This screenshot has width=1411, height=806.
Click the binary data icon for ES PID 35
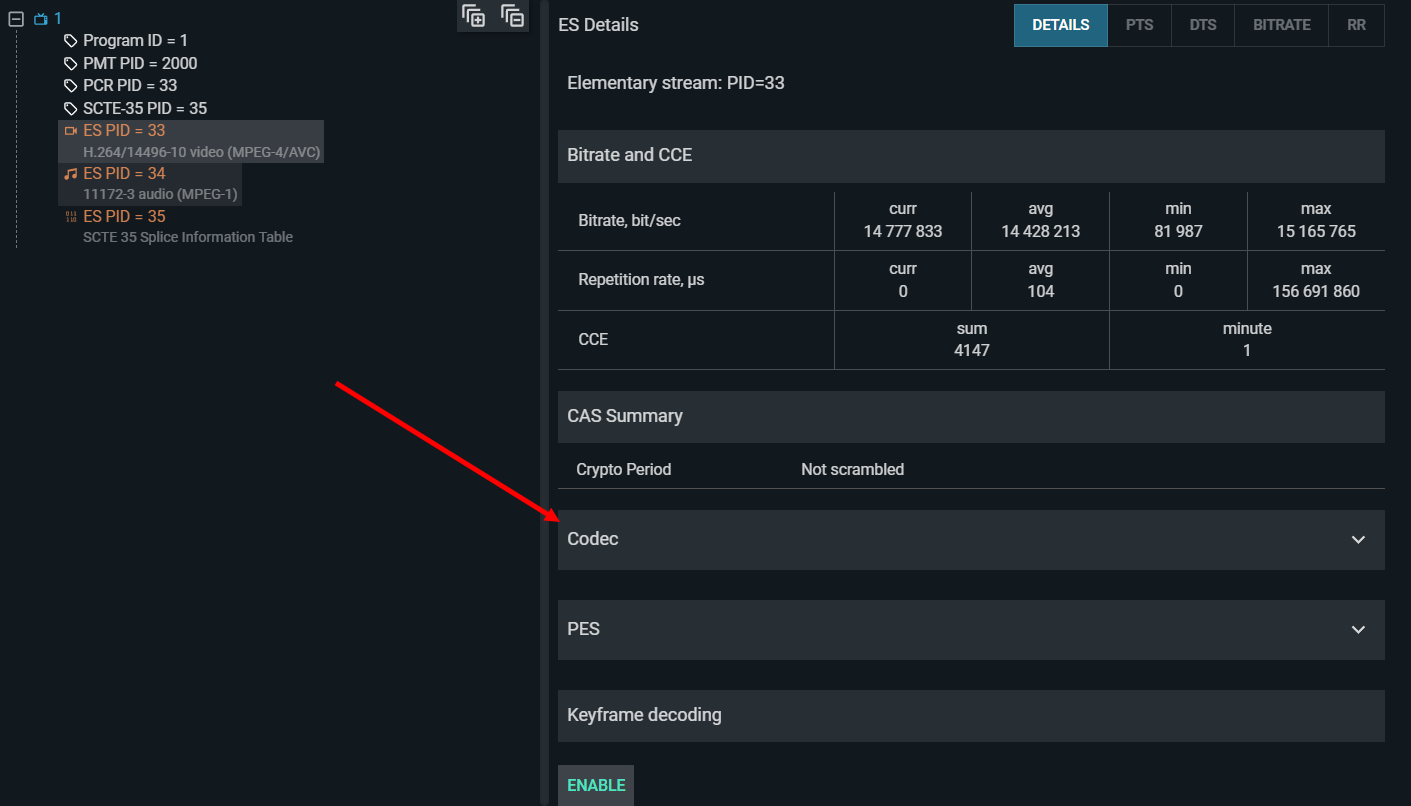click(70, 217)
